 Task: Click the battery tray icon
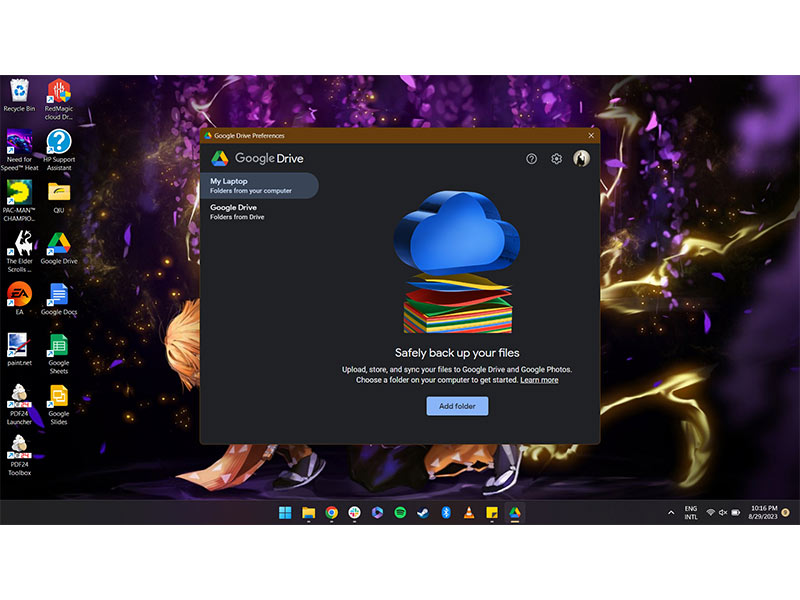pyautogui.click(x=736, y=513)
